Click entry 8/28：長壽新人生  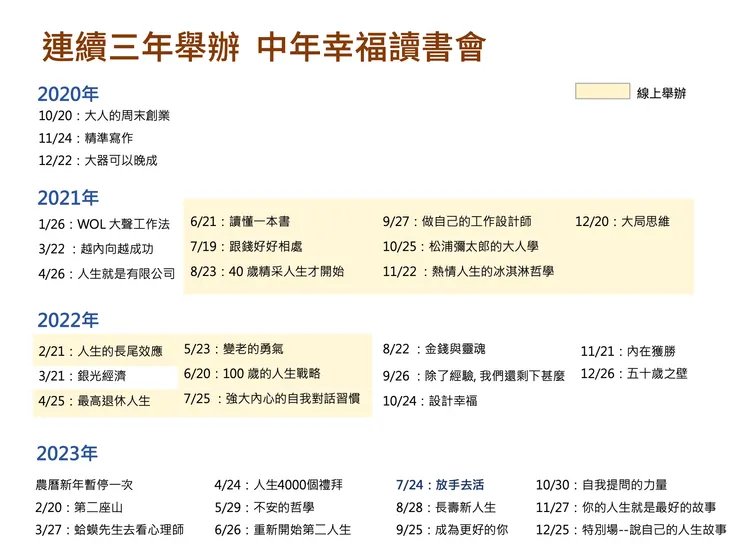click(x=446, y=508)
